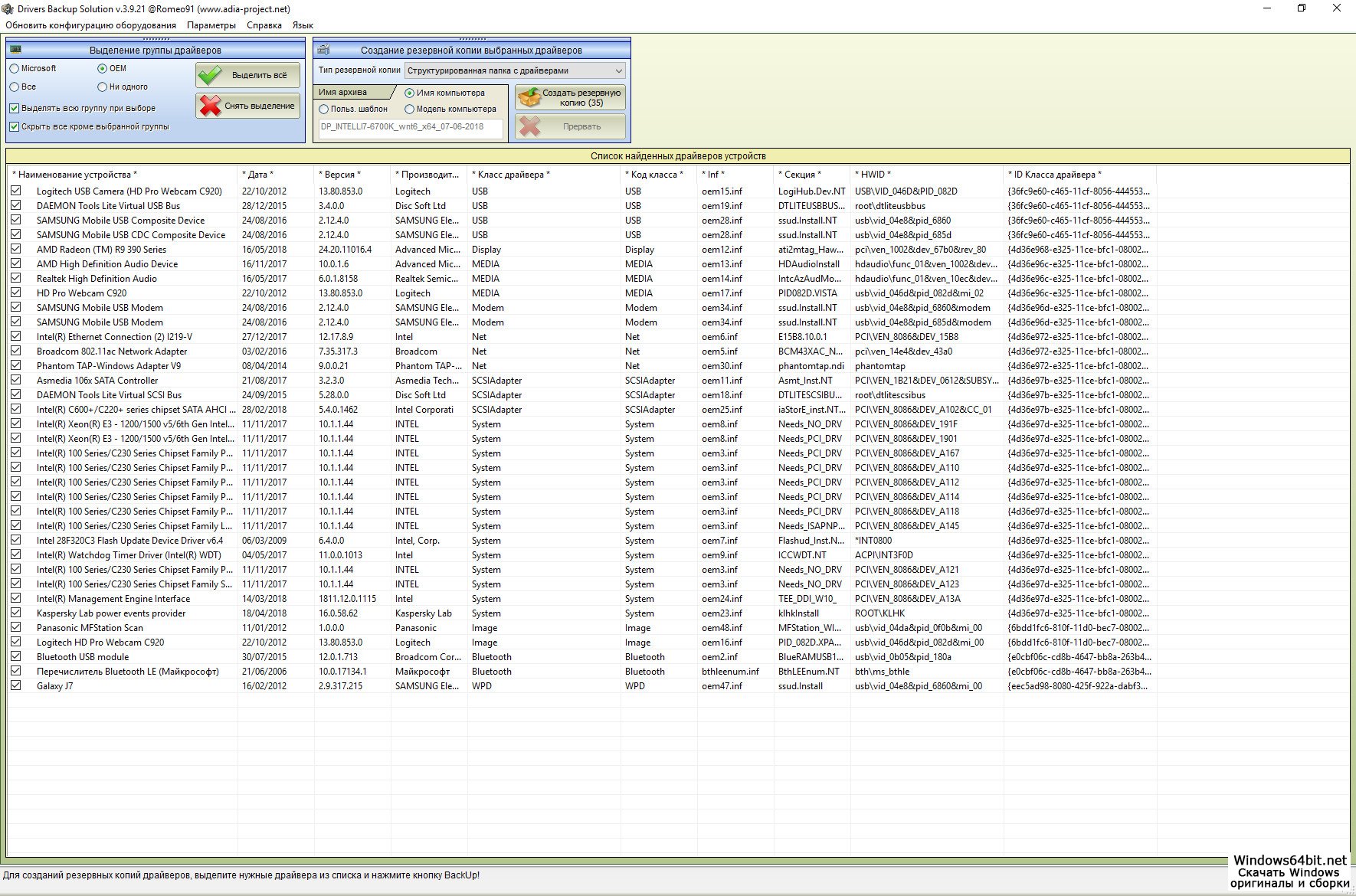
Task: Uncheck 'Выделять всю группу при выборе'
Action: point(14,108)
